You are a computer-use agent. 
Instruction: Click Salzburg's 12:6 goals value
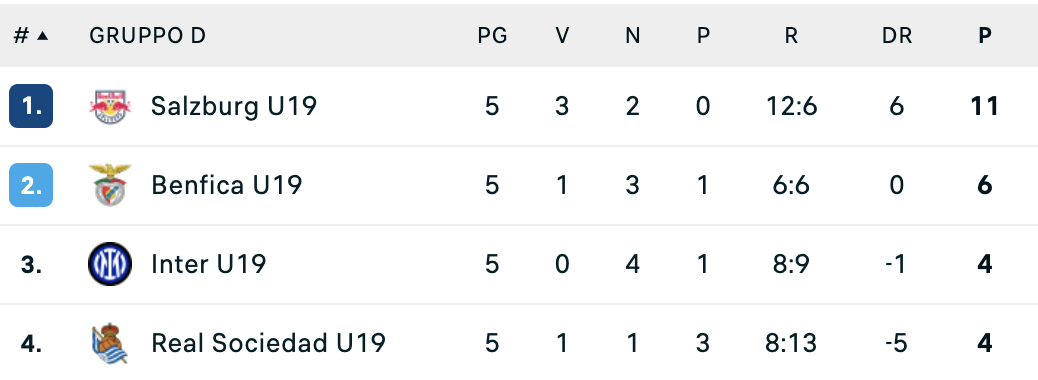coord(792,106)
